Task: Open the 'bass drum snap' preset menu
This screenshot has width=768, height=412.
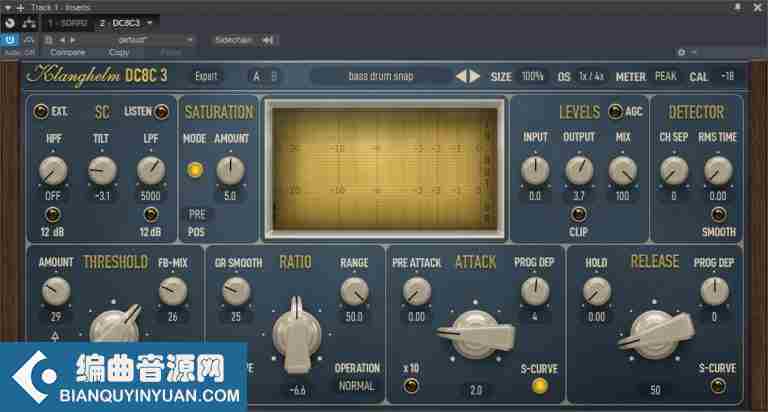Action: tap(381, 76)
